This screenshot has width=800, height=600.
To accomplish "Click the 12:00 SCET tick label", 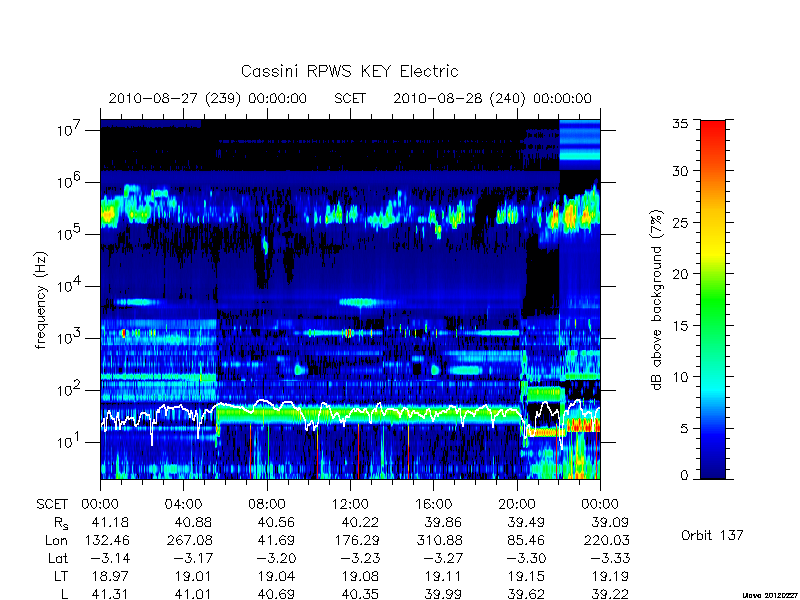I will click(x=350, y=504).
